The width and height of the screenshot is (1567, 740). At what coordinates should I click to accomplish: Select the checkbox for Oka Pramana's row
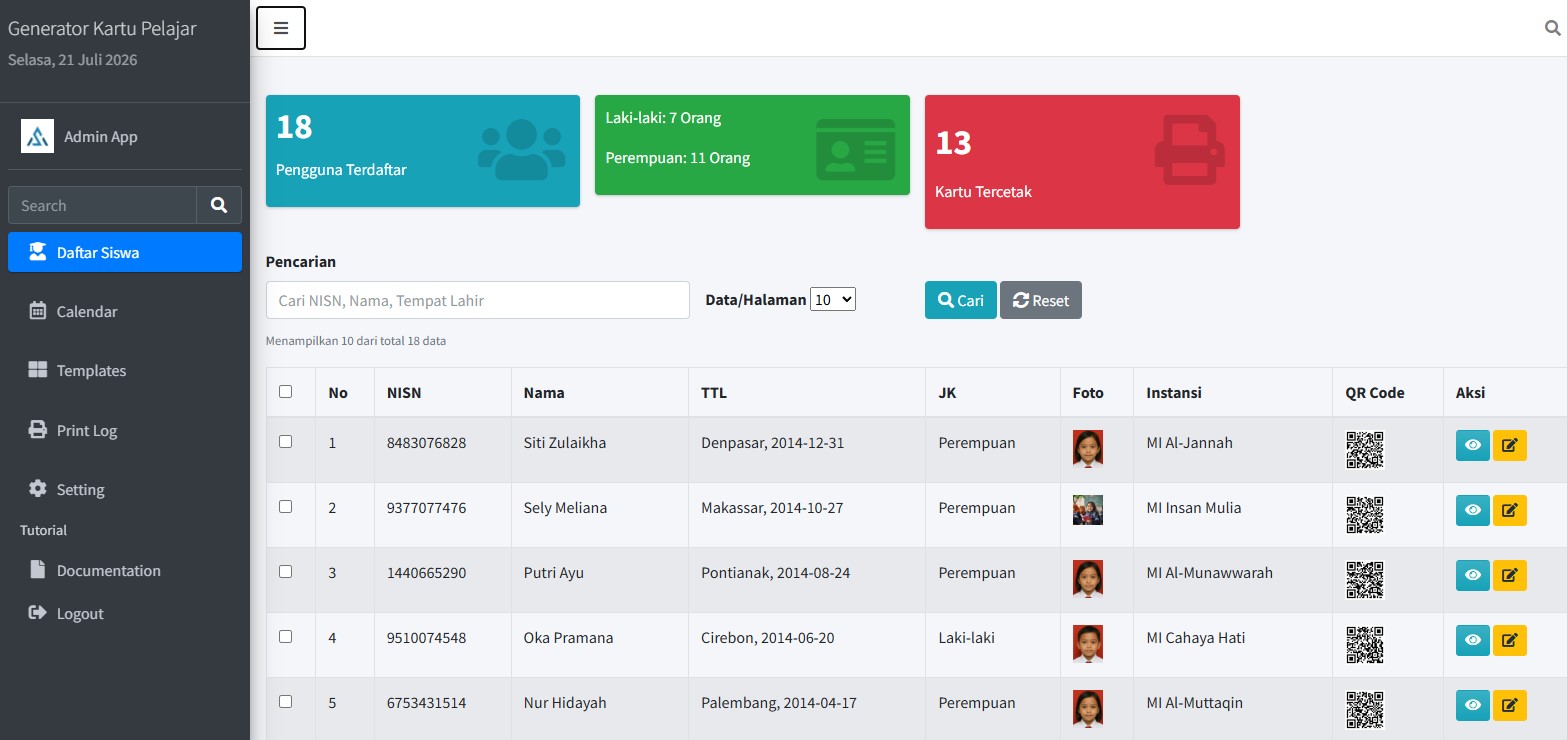[285, 636]
